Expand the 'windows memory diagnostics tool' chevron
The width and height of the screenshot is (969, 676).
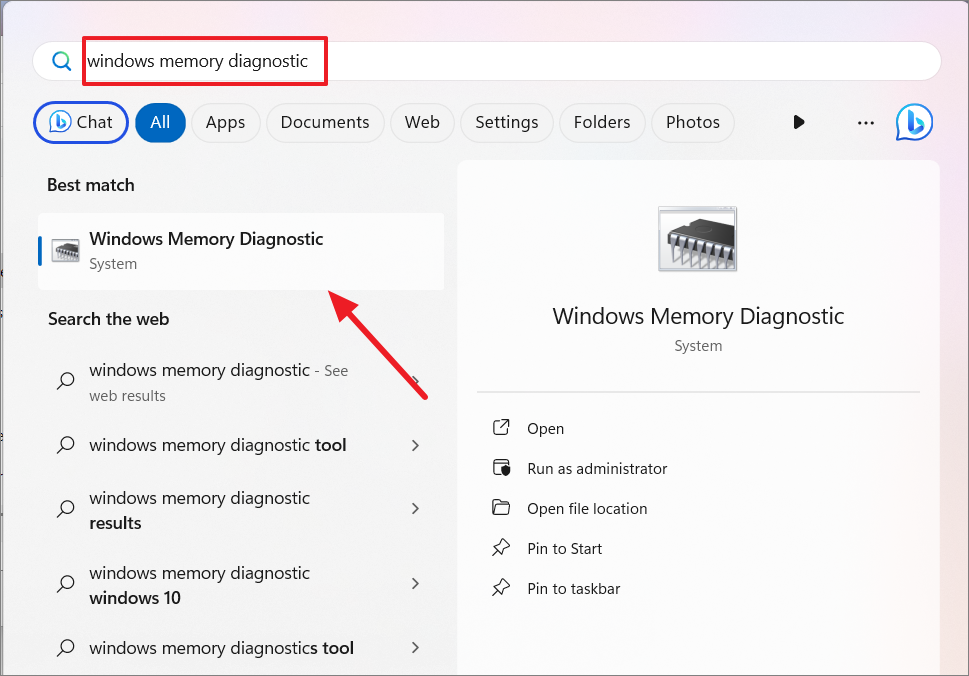(x=415, y=647)
